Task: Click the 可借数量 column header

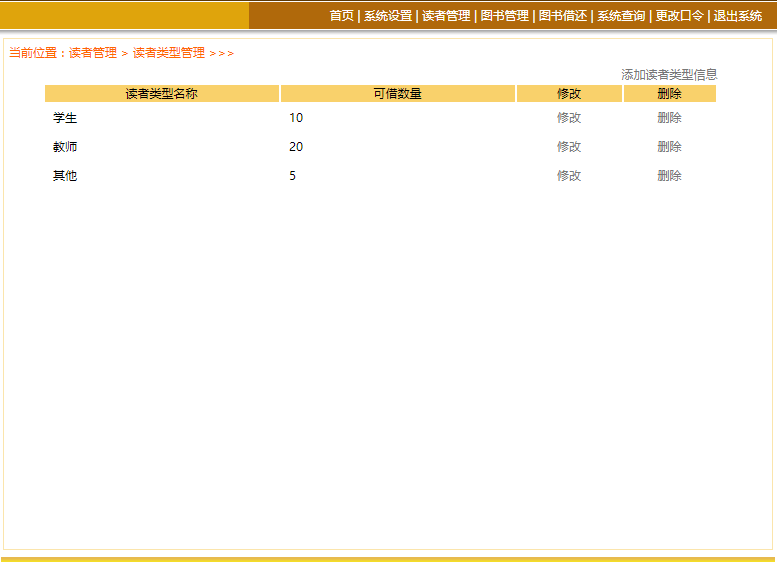Action: point(398,94)
